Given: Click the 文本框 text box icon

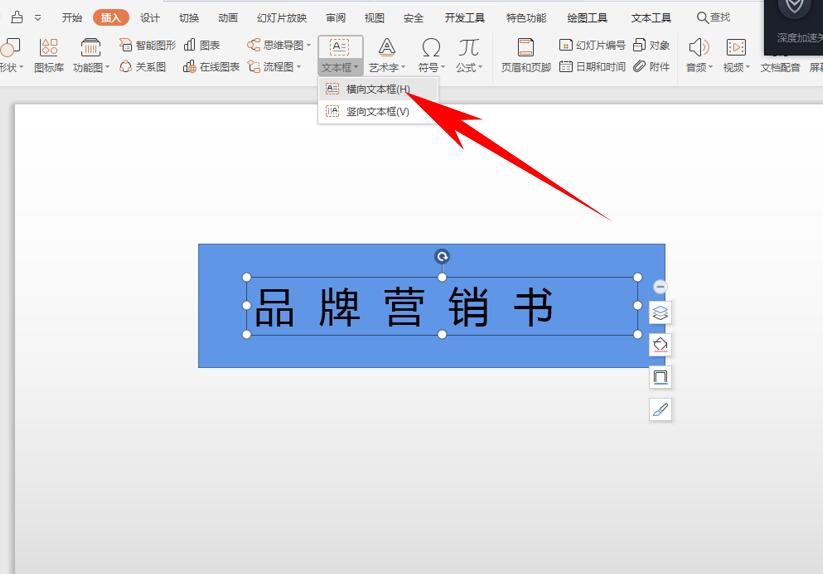Looking at the screenshot, I should (x=340, y=47).
